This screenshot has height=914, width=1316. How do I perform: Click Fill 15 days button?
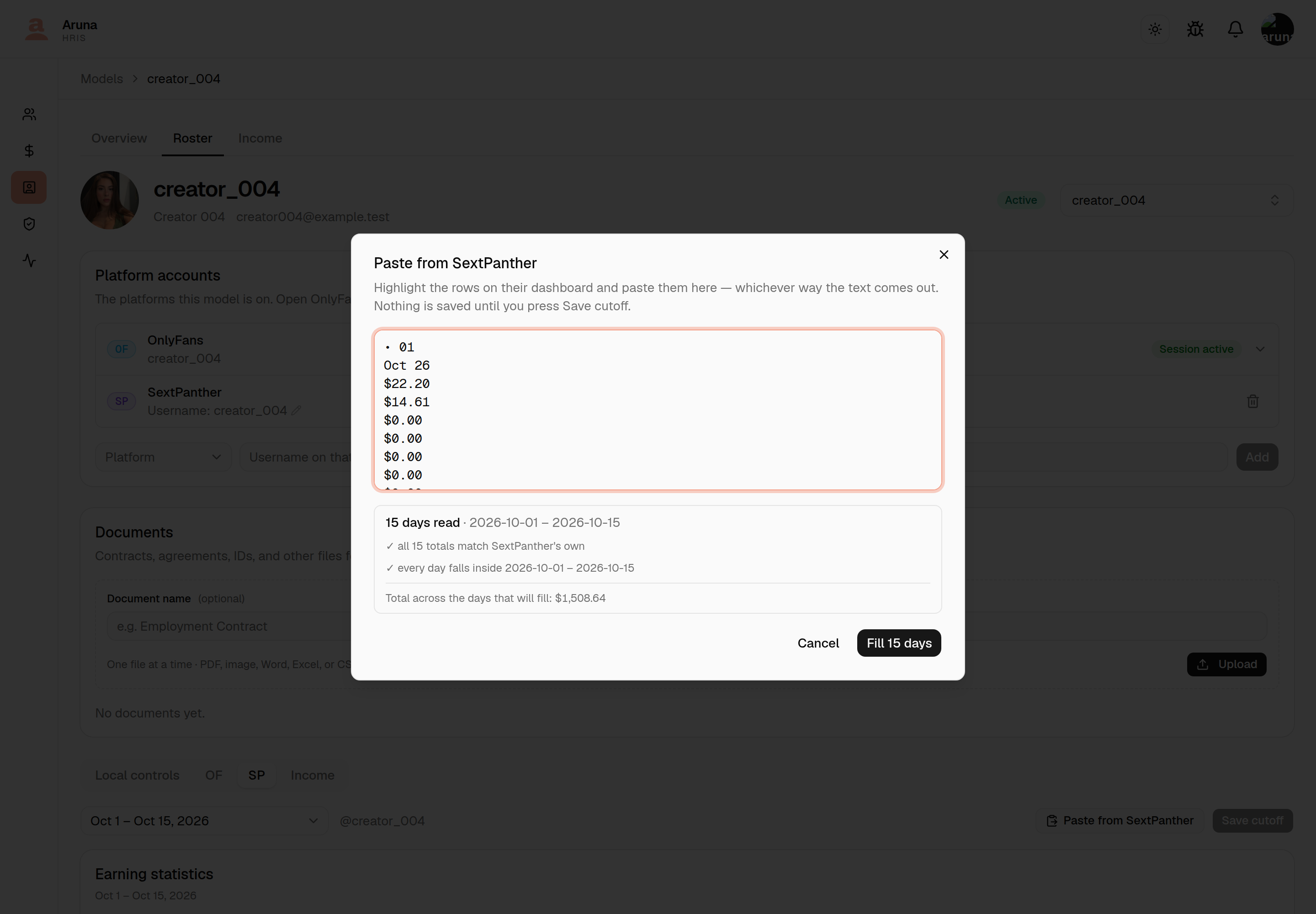[898, 643]
